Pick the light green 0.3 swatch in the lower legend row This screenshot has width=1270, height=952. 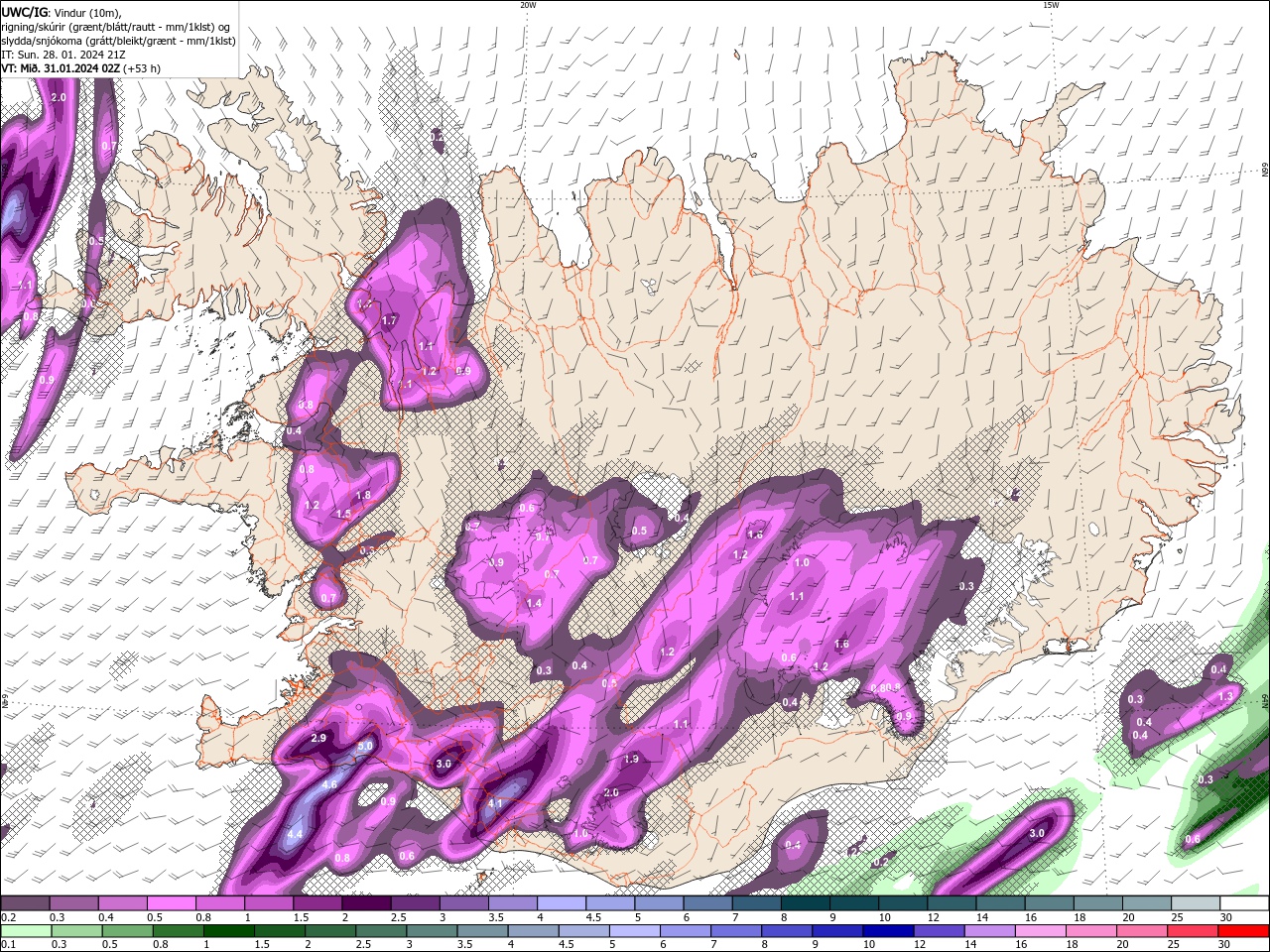76,931
